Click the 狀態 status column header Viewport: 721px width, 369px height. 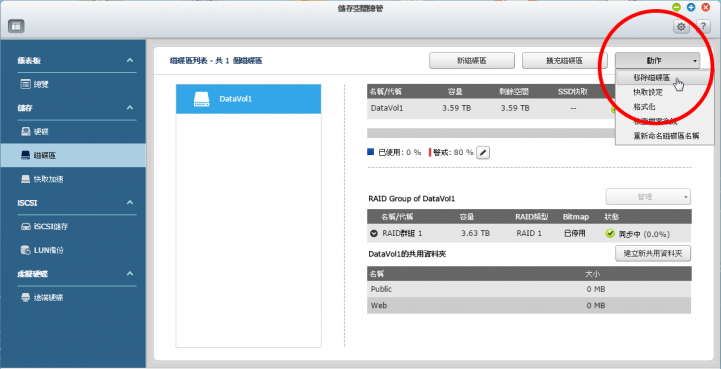tap(612, 217)
